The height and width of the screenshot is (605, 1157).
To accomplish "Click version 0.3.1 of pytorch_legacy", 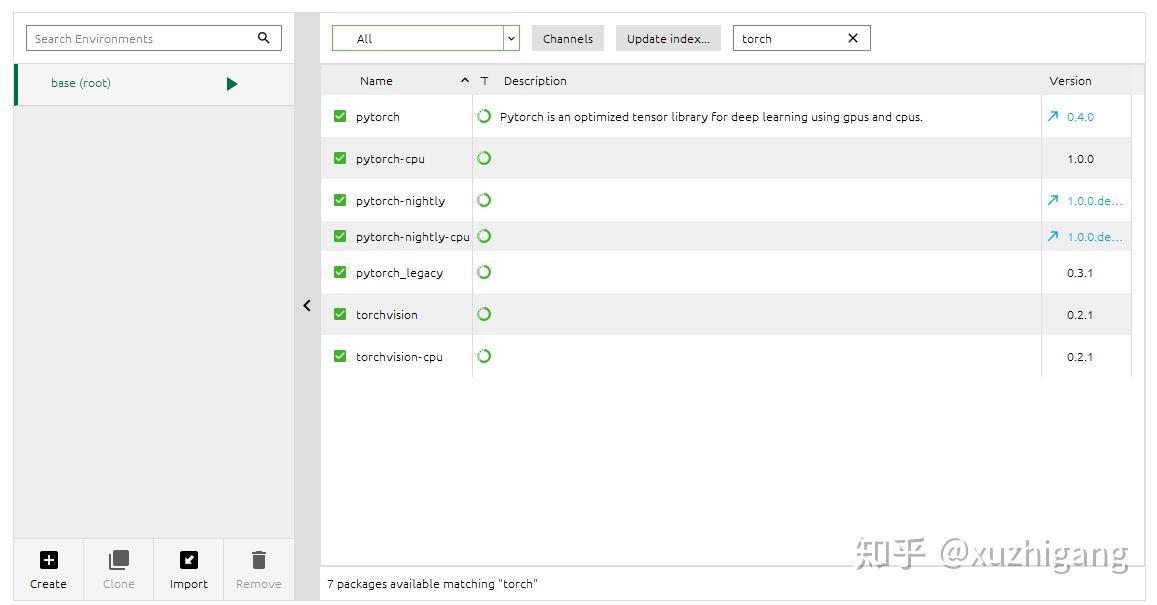I will click(x=1080, y=273).
